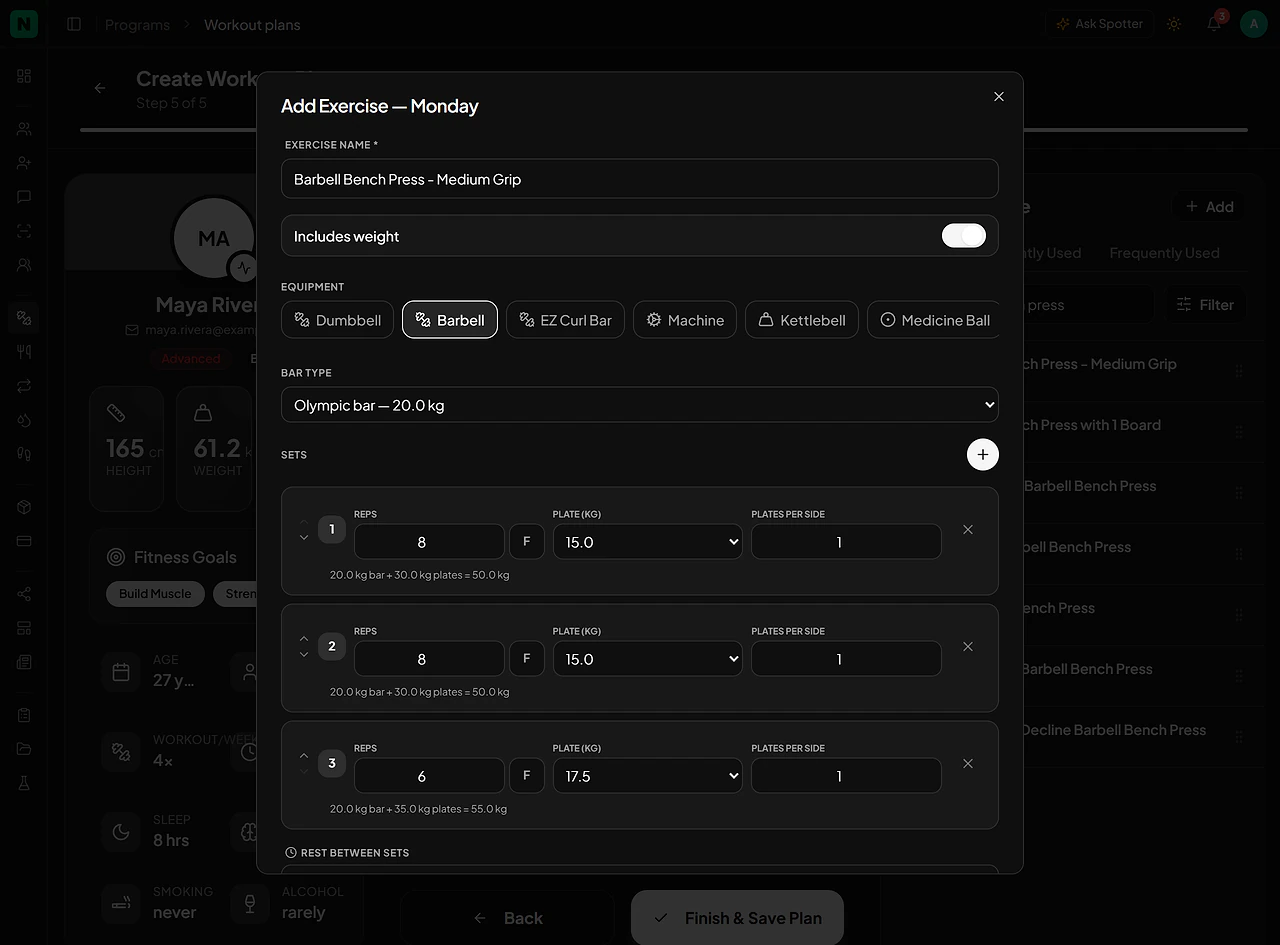Image resolution: width=1280 pixels, height=945 pixels.
Task: Select Barbell equipment
Action: pyautogui.click(x=450, y=320)
